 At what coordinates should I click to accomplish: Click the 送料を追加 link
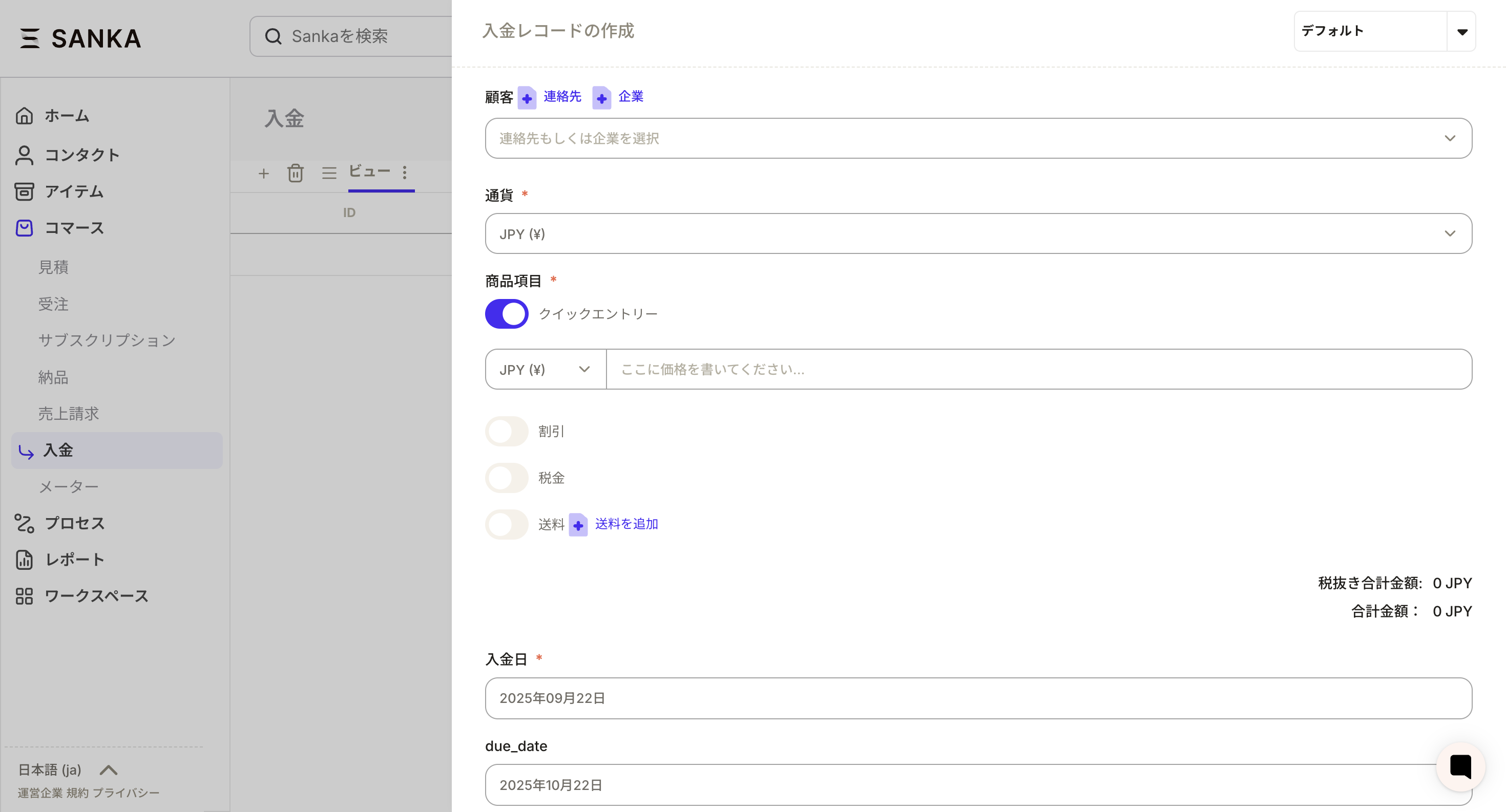626,524
